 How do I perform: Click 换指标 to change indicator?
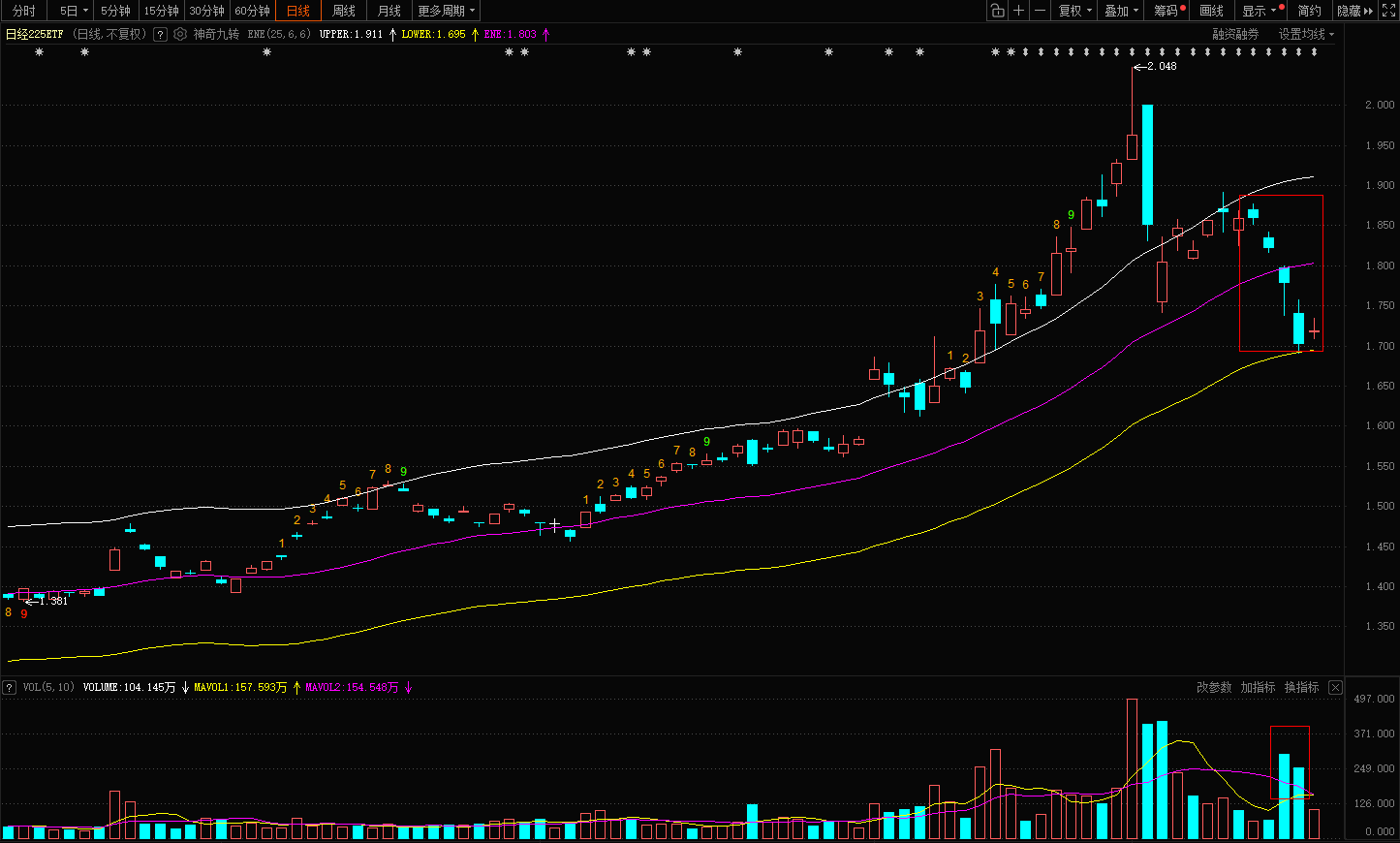click(1301, 687)
